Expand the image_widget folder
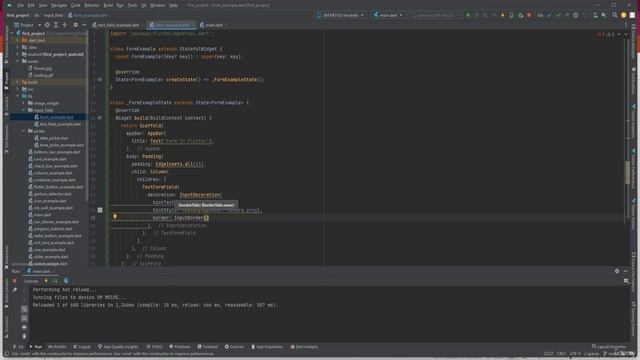 tap(24, 103)
